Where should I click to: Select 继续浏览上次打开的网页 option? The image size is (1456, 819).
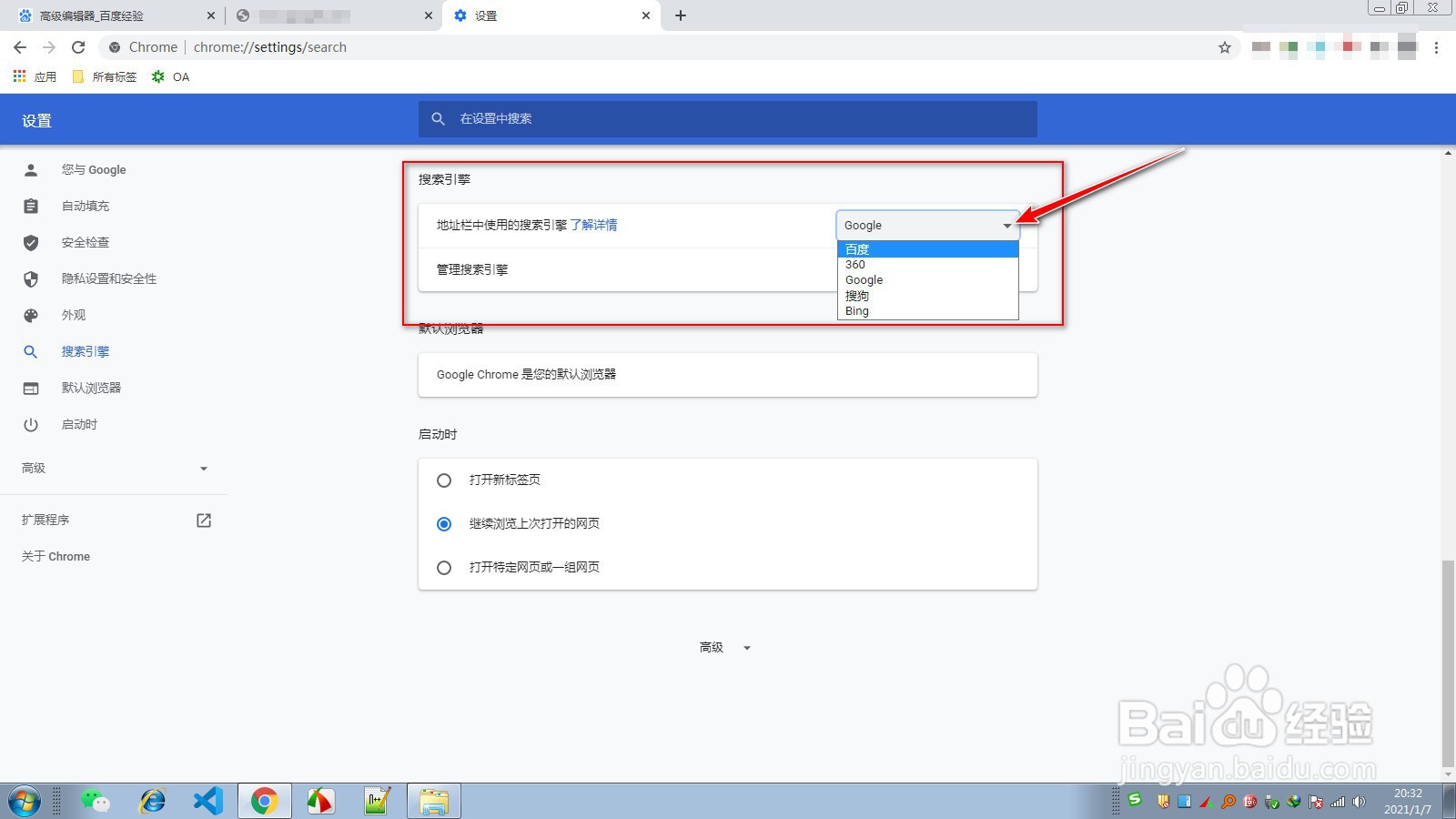tap(444, 523)
